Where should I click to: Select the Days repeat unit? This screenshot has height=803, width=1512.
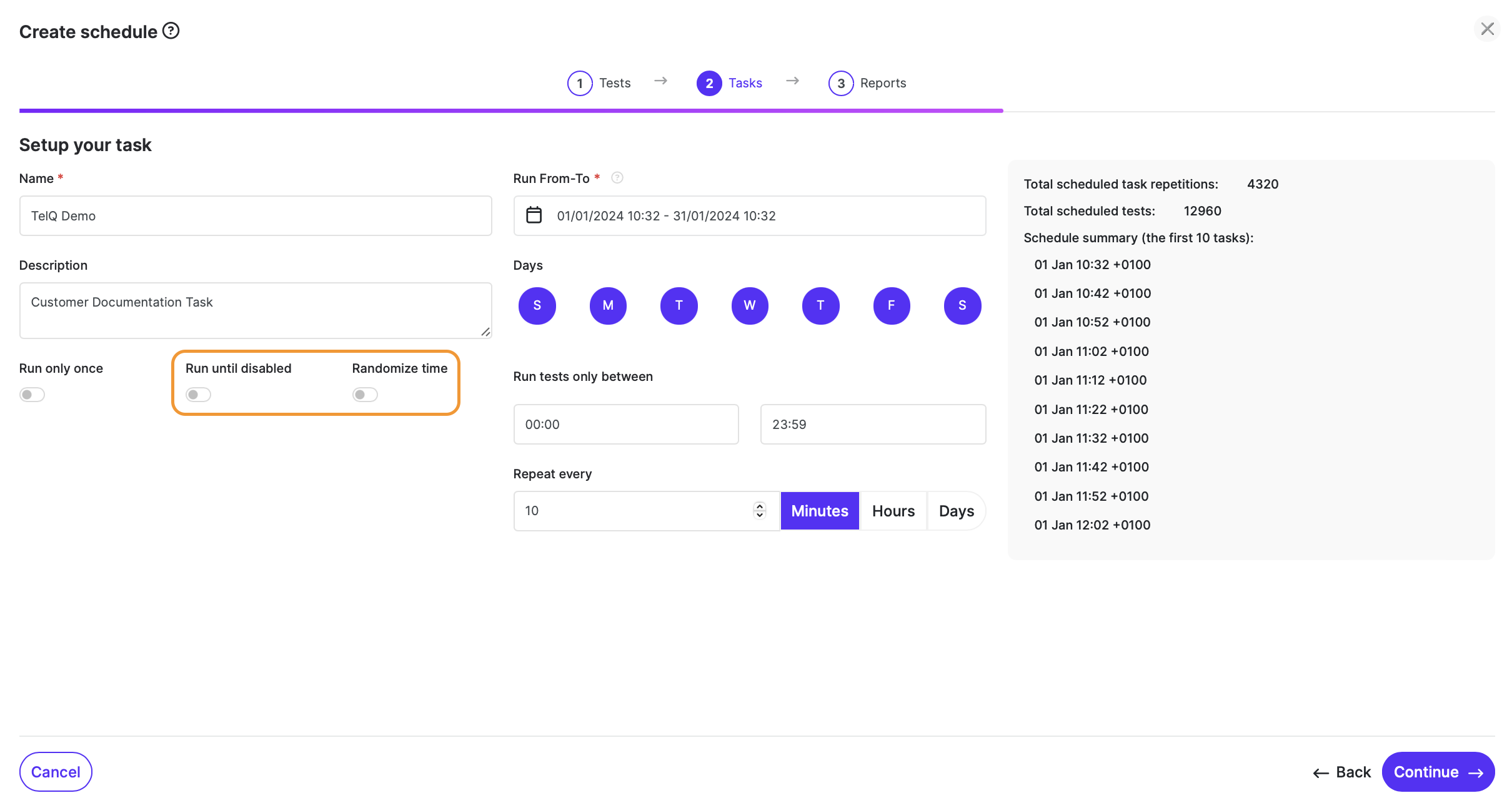point(956,511)
